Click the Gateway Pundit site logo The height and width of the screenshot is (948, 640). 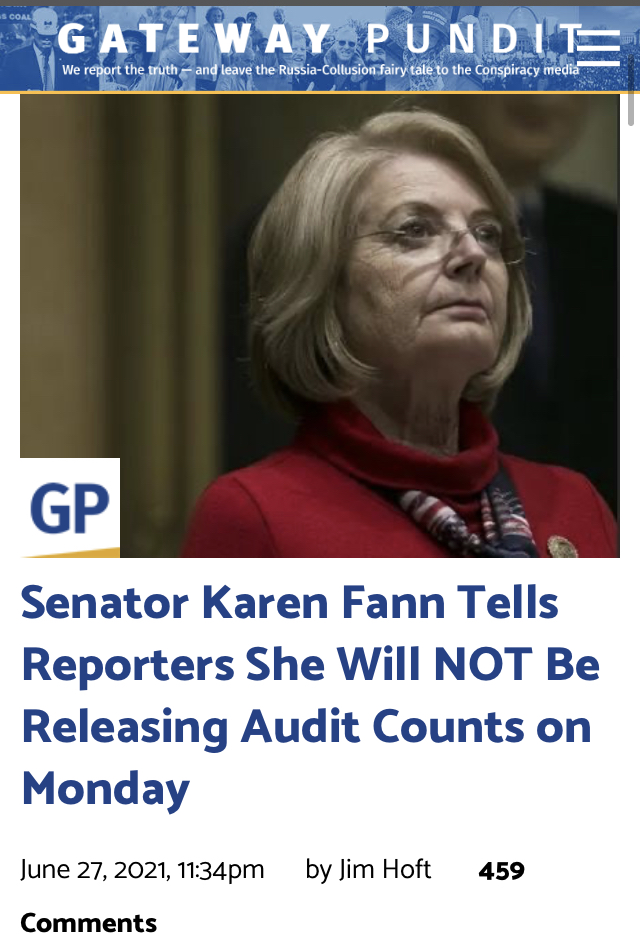click(320, 39)
